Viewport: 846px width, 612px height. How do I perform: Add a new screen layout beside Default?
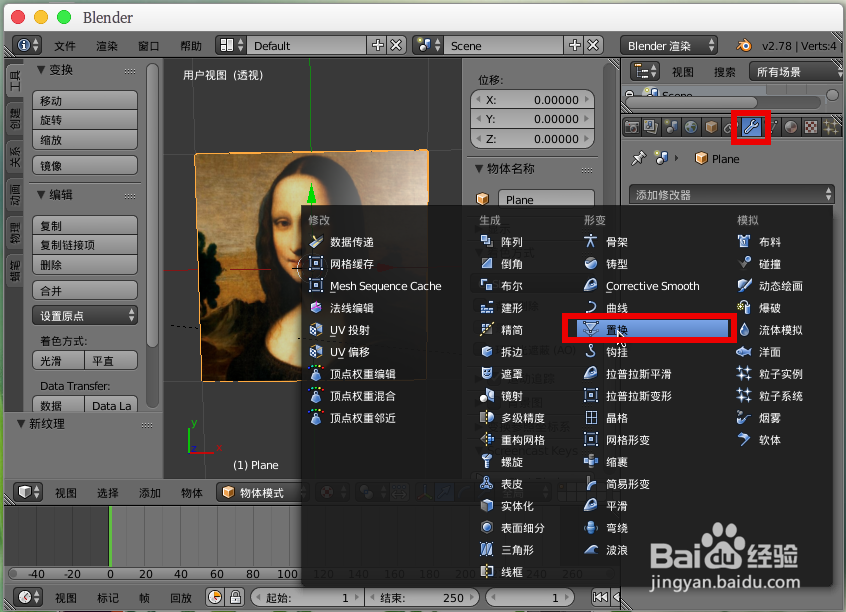(x=378, y=45)
